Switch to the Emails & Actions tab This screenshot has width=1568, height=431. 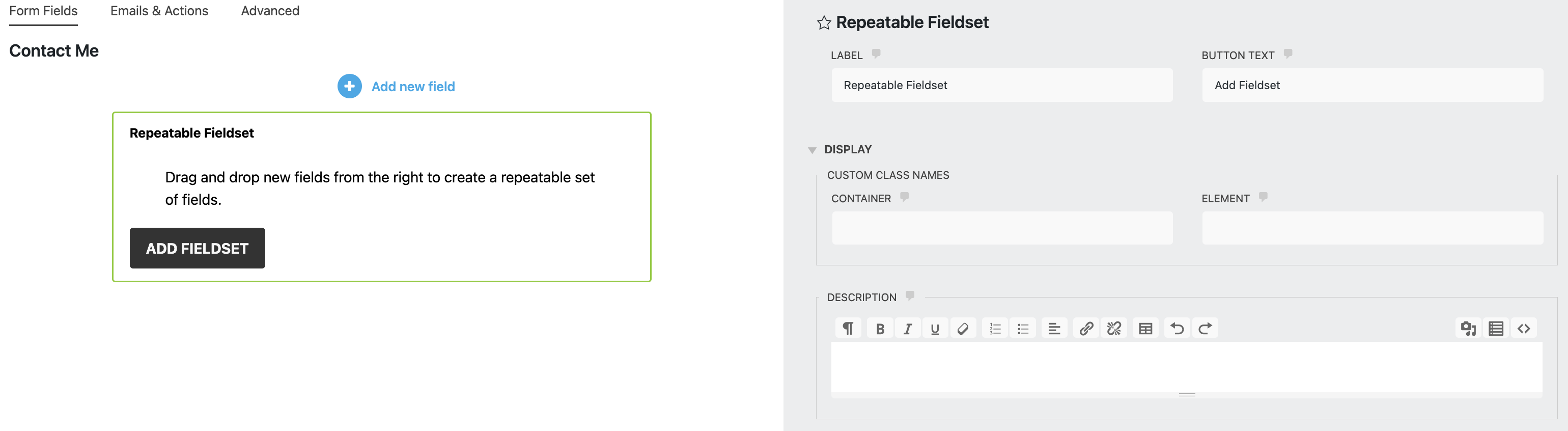pos(159,10)
